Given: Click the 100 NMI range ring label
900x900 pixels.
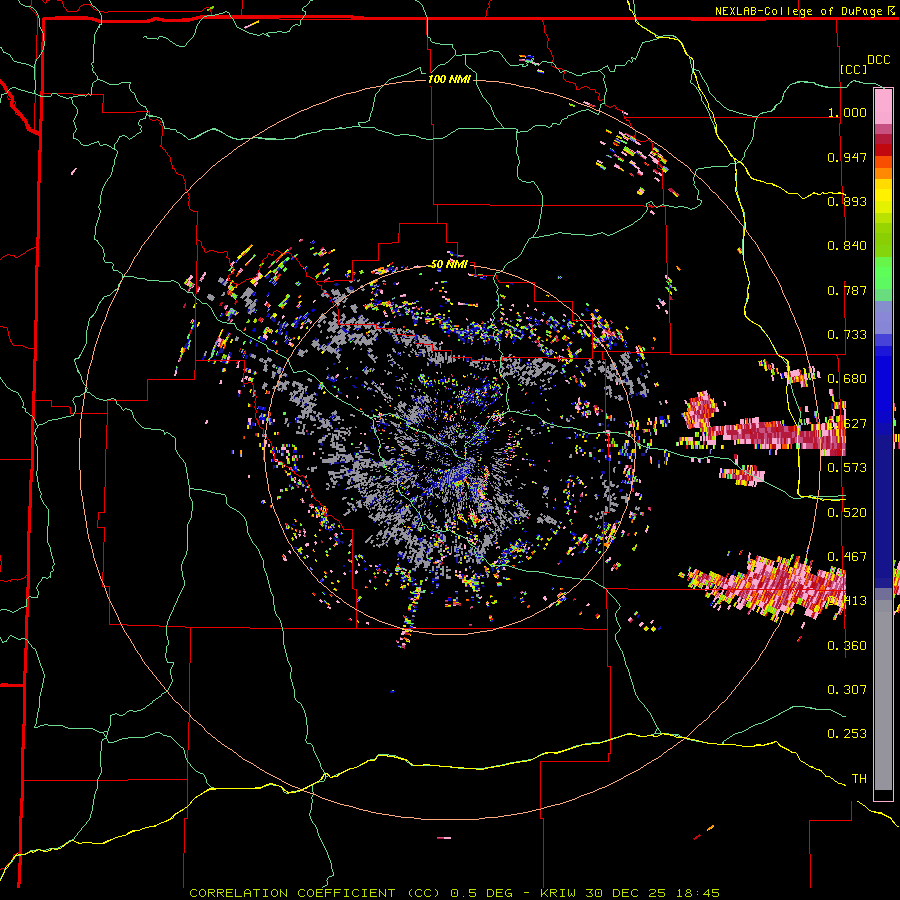Looking at the screenshot, I should click(x=449, y=79).
